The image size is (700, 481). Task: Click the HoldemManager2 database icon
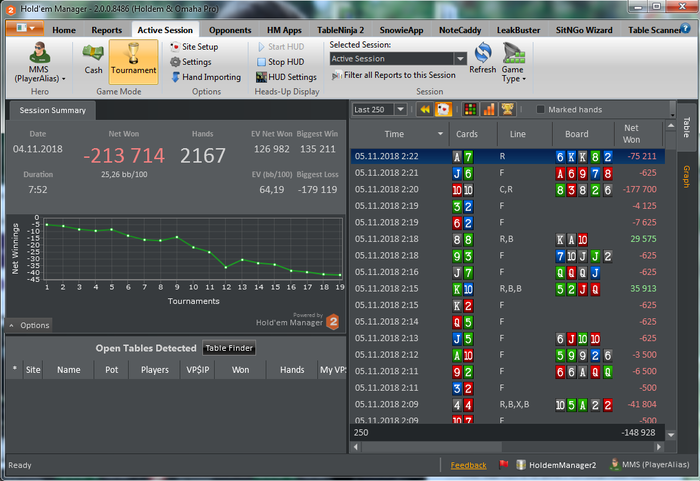521,464
